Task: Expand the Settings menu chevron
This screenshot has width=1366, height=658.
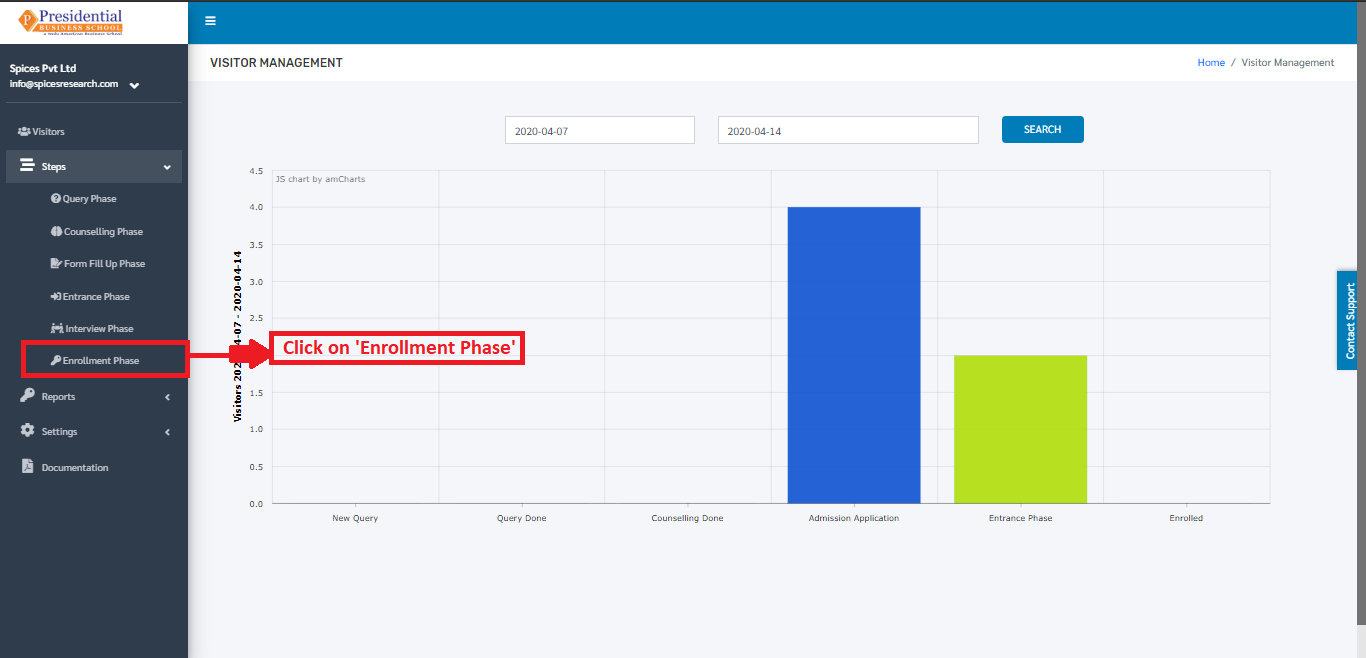Action: click(167, 432)
